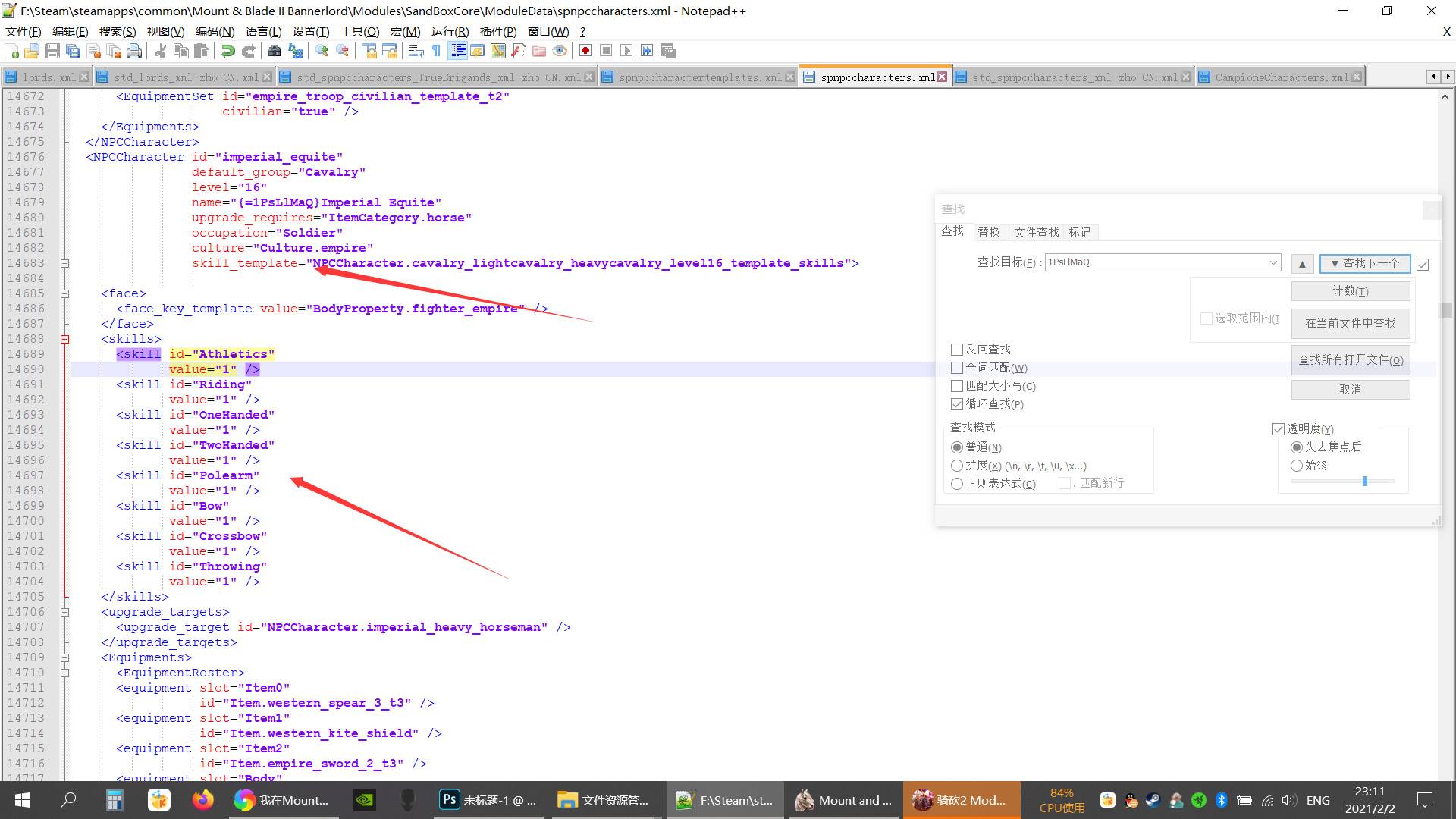
Task: Collapse the fold at line 14683
Action: point(65,263)
